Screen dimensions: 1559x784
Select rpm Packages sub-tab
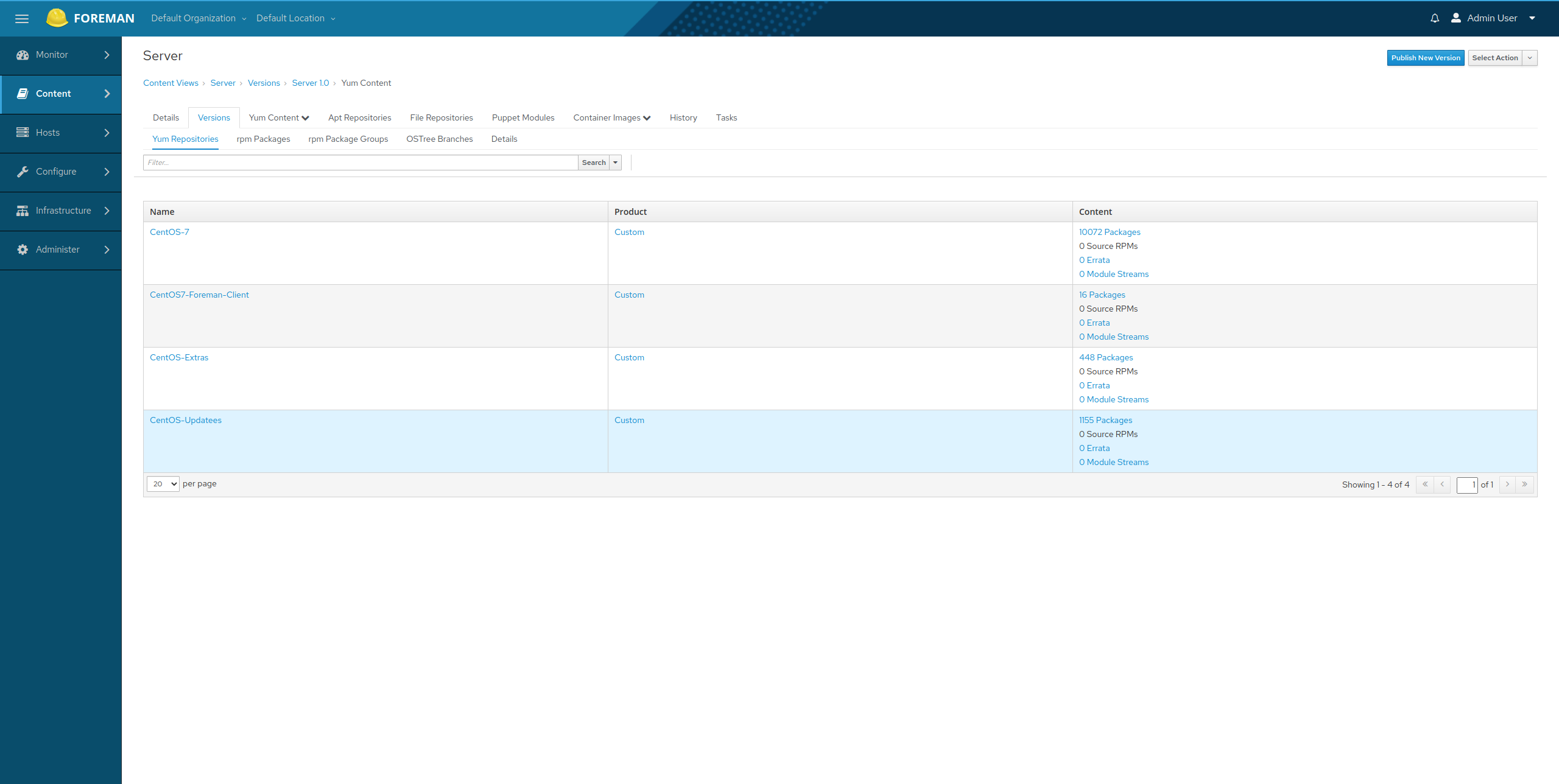(263, 139)
